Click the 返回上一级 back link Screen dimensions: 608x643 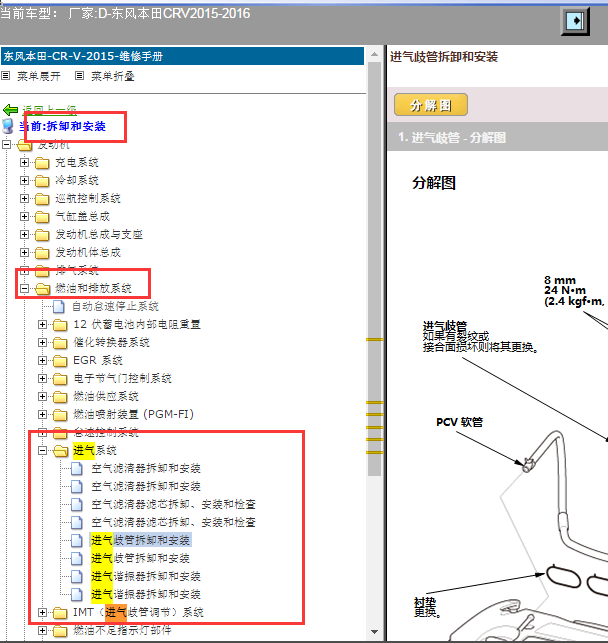click(x=49, y=109)
